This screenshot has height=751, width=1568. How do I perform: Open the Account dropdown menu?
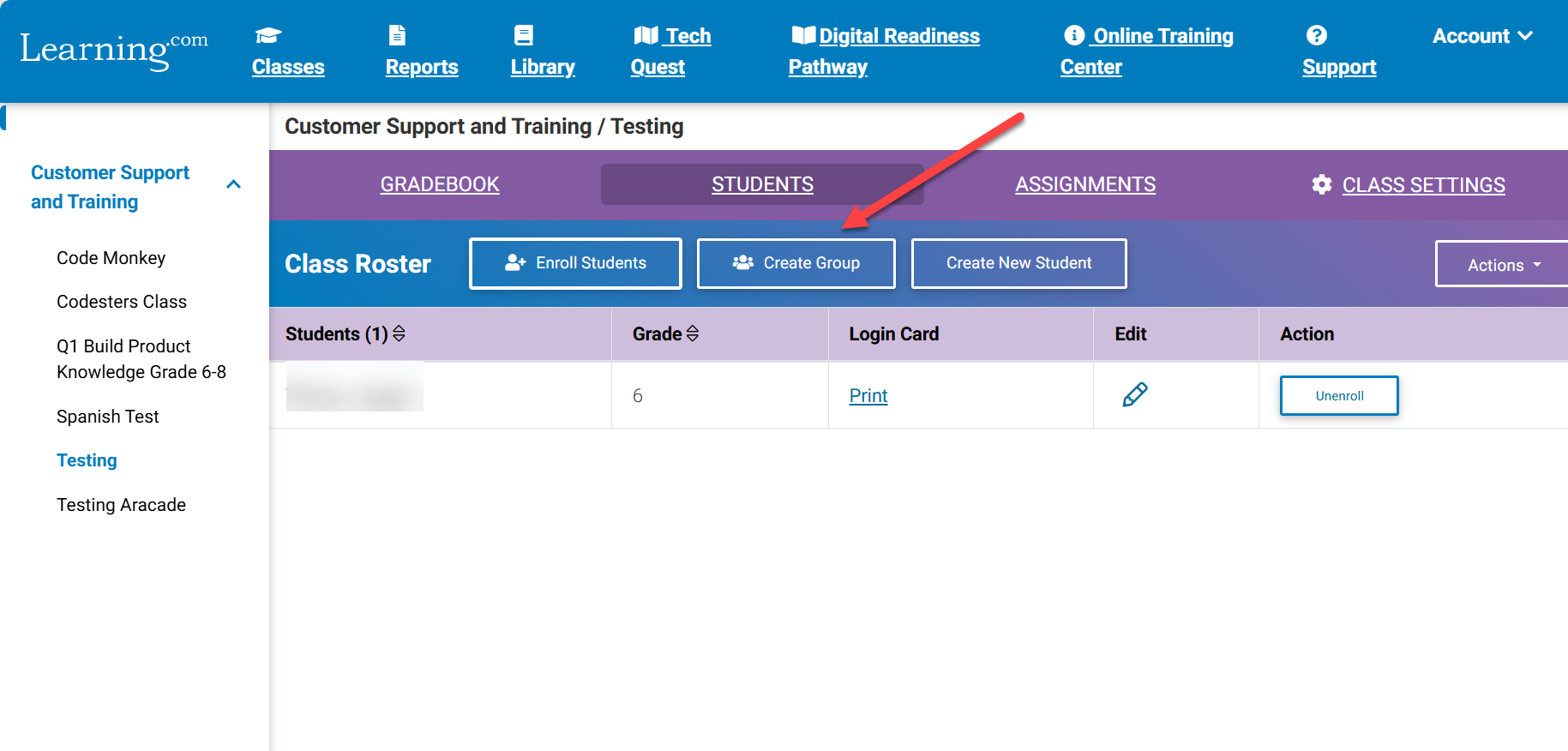pos(1482,36)
